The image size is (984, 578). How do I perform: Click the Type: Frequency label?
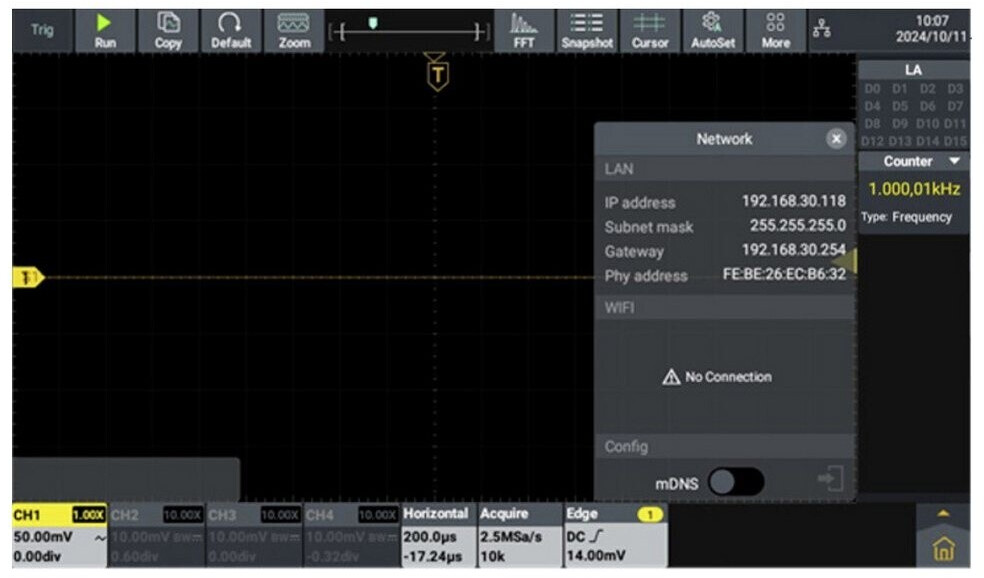tap(906, 217)
